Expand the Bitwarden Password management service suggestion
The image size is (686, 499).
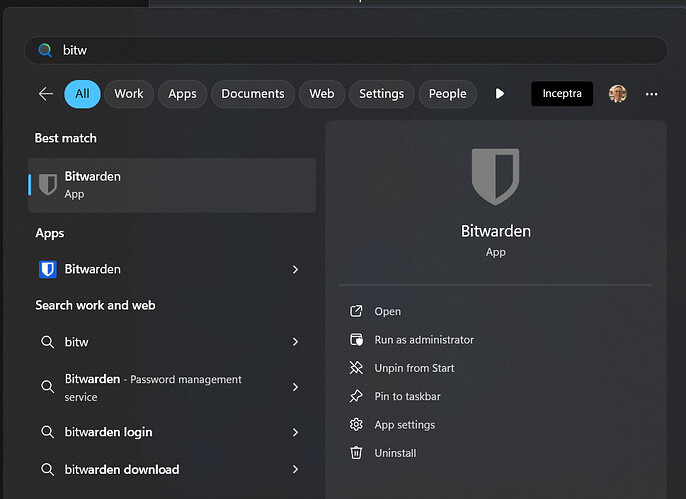(295, 387)
